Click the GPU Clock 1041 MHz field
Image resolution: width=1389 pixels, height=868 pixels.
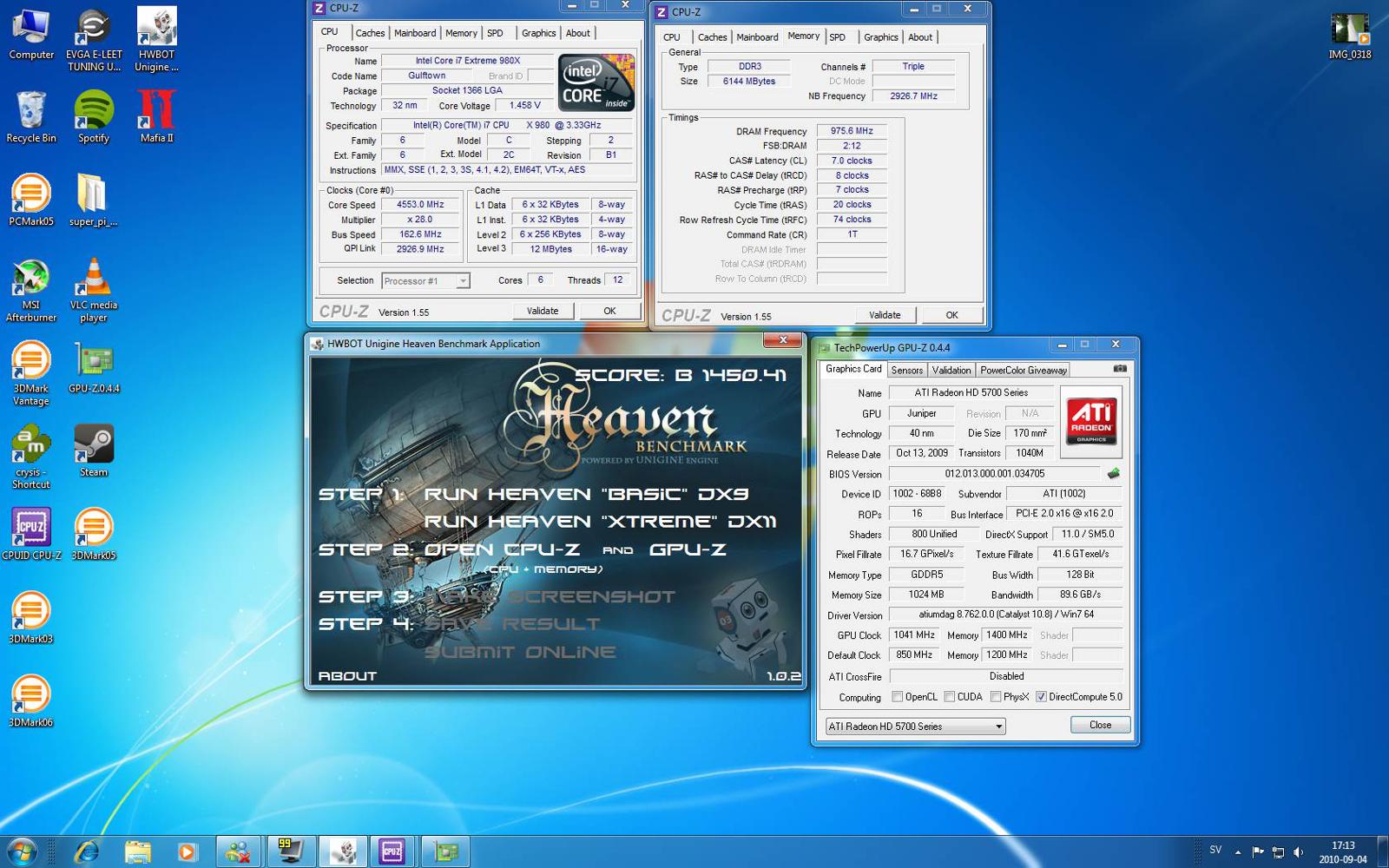(x=914, y=635)
